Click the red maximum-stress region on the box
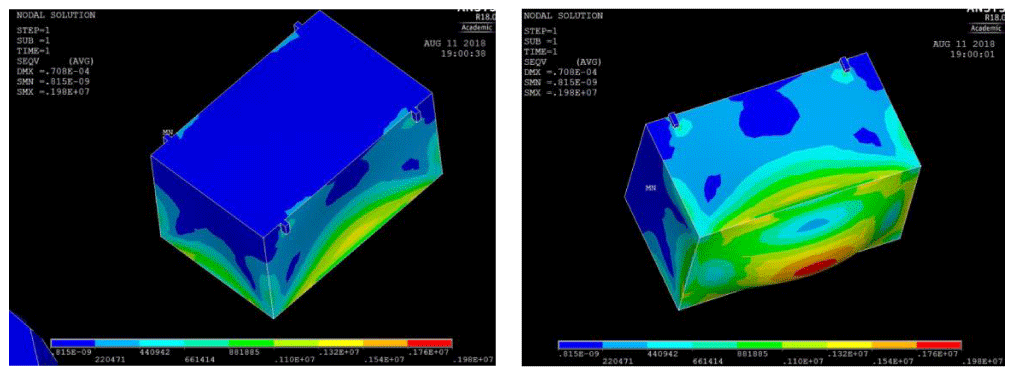 pyautogui.click(x=816, y=267)
